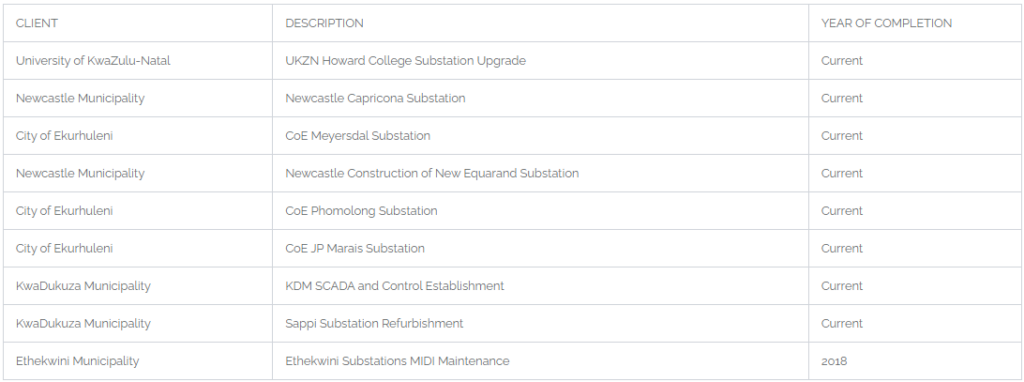Click the YEAR OF COMPLETION header
The height and width of the screenshot is (382, 1024).
pos(886,24)
